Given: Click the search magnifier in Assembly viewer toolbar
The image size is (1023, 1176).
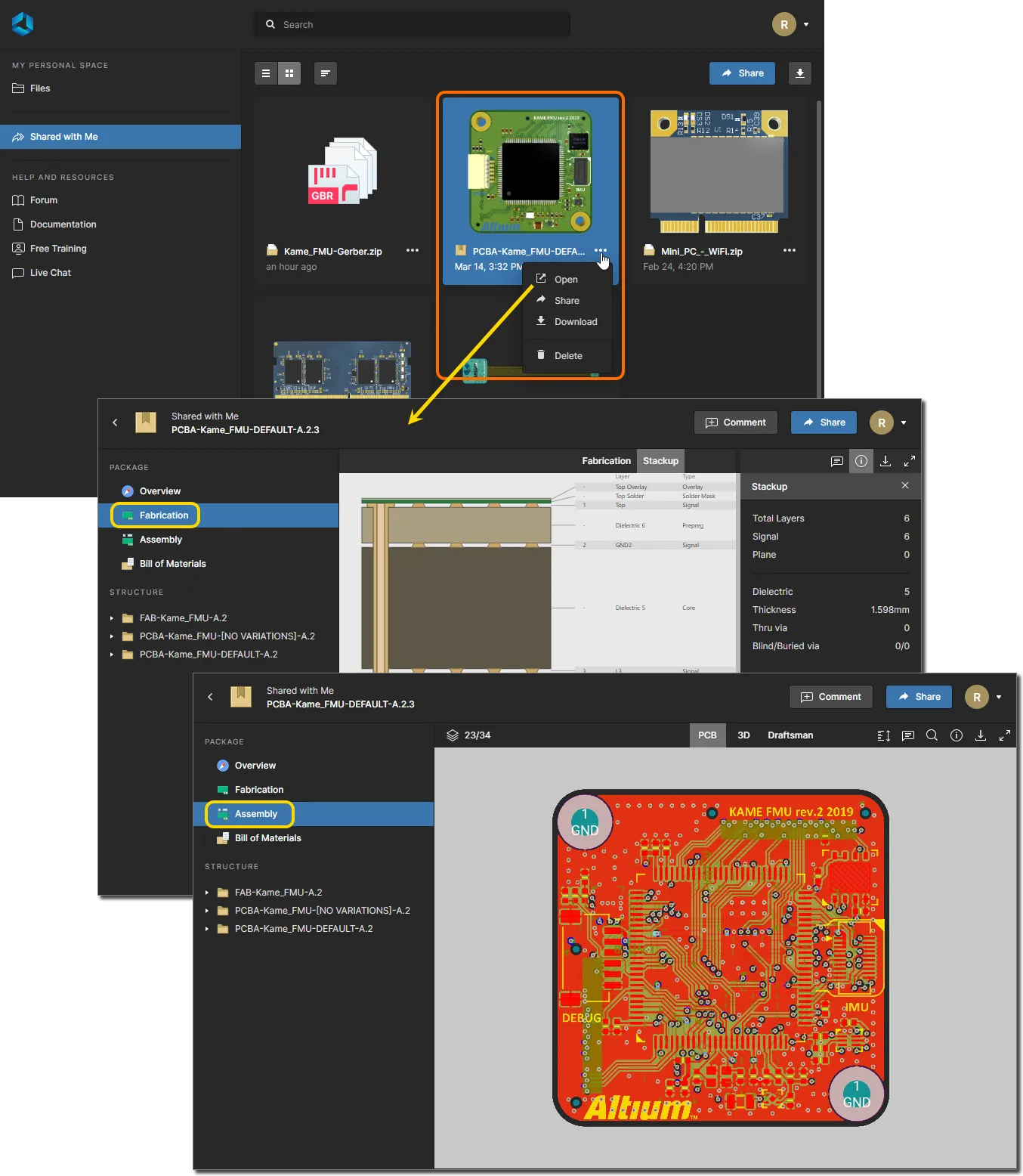Looking at the screenshot, I should pyautogui.click(x=932, y=735).
